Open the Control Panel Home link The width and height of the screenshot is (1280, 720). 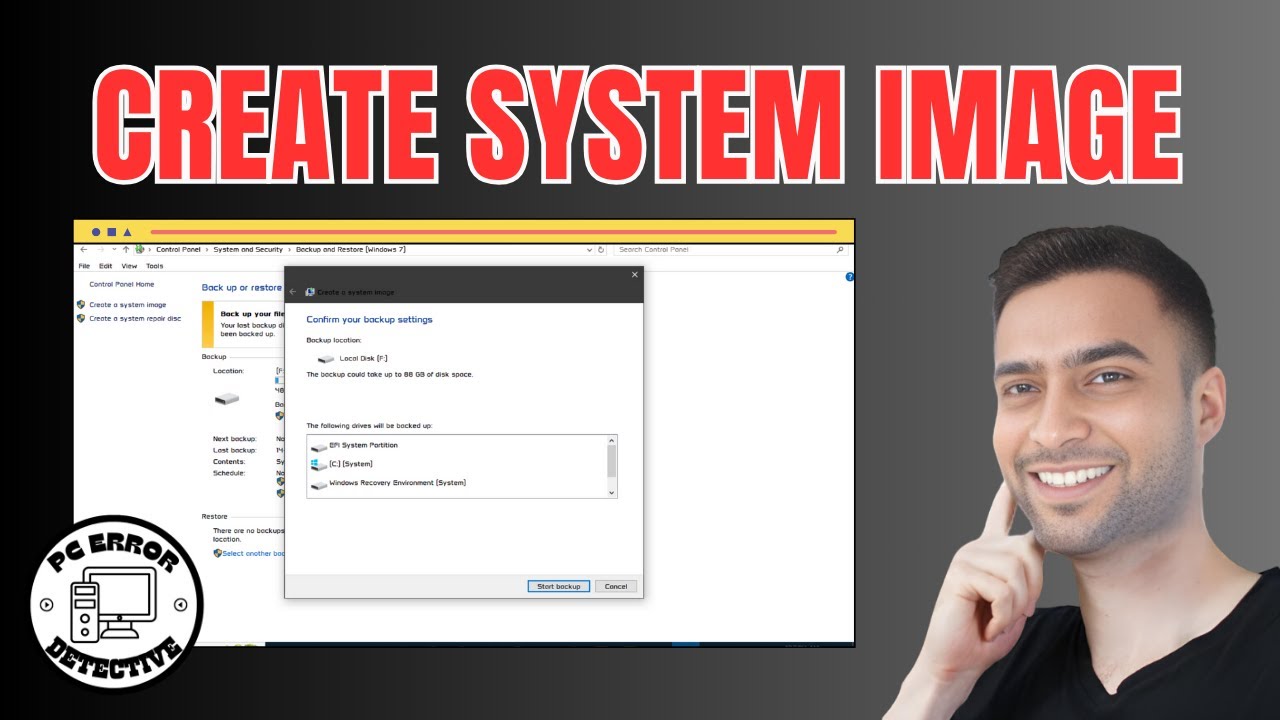pyautogui.click(x=121, y=284)
